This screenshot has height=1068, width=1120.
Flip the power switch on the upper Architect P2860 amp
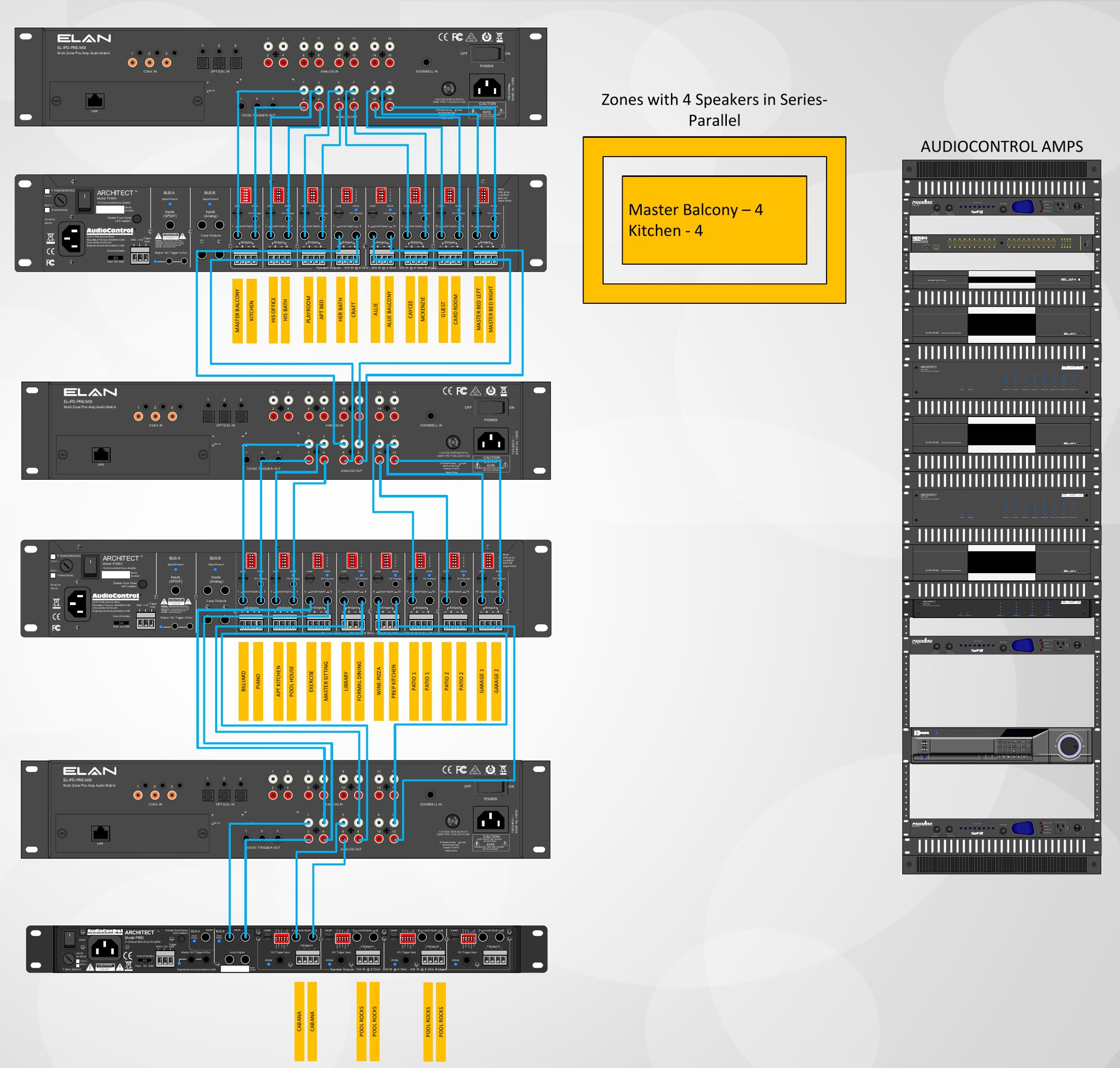(x=85, y=201)
